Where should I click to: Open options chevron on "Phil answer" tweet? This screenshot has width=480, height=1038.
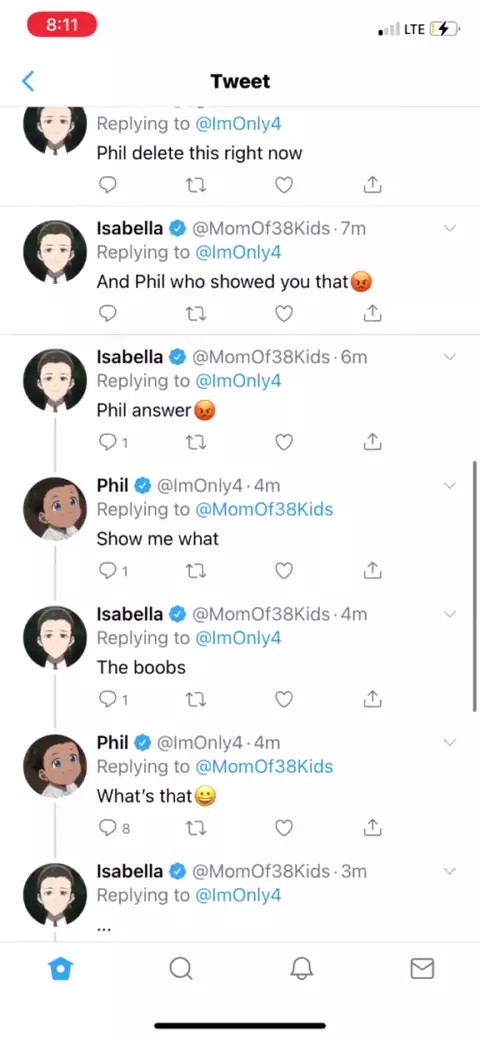coord(450,357)
